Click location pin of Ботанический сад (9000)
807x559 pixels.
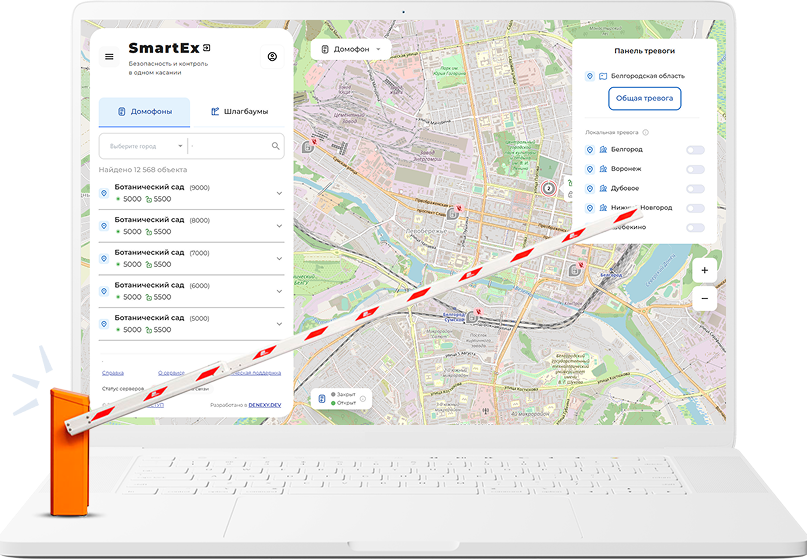point(105,194)
